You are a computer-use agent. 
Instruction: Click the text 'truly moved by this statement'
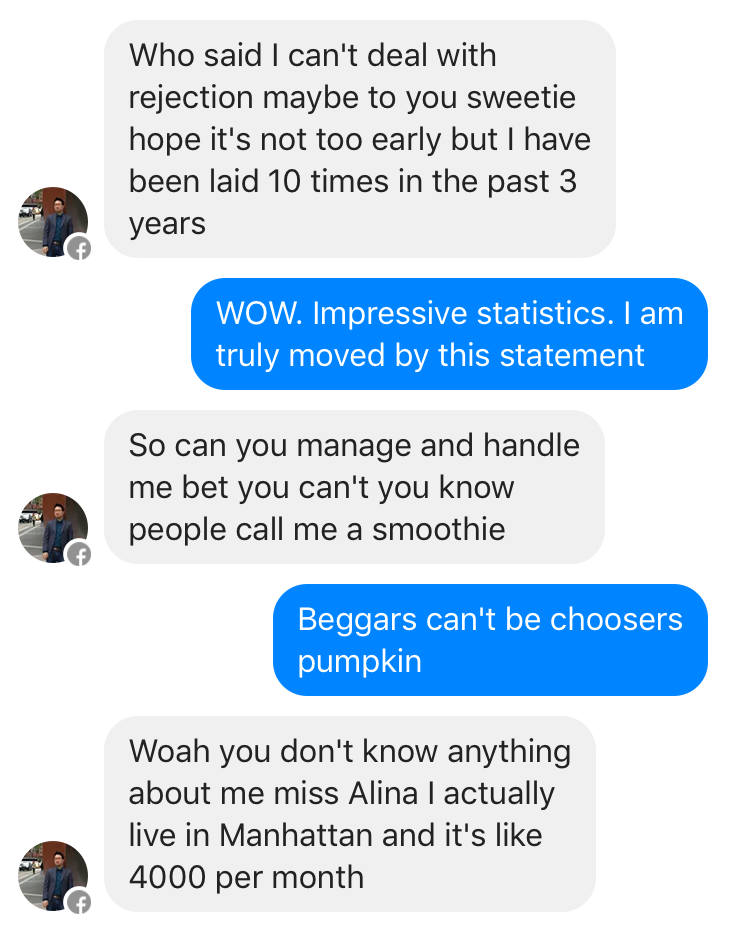430,356
